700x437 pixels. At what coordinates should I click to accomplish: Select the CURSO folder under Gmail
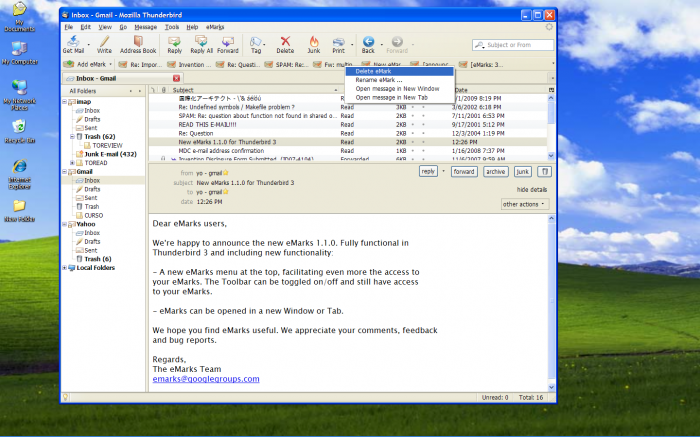(x=93, y=215)
